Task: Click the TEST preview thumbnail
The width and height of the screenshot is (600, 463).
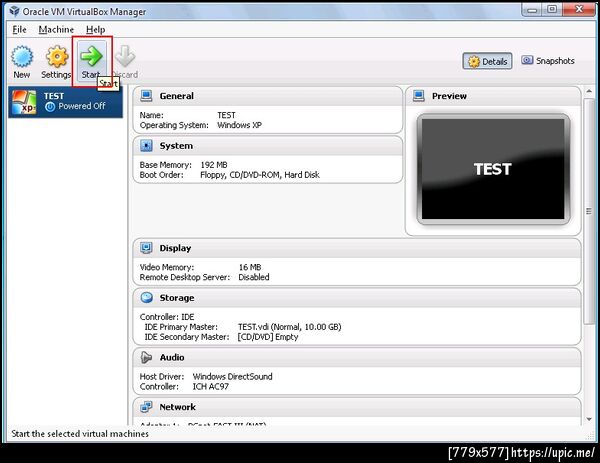Action: [493, 169]
